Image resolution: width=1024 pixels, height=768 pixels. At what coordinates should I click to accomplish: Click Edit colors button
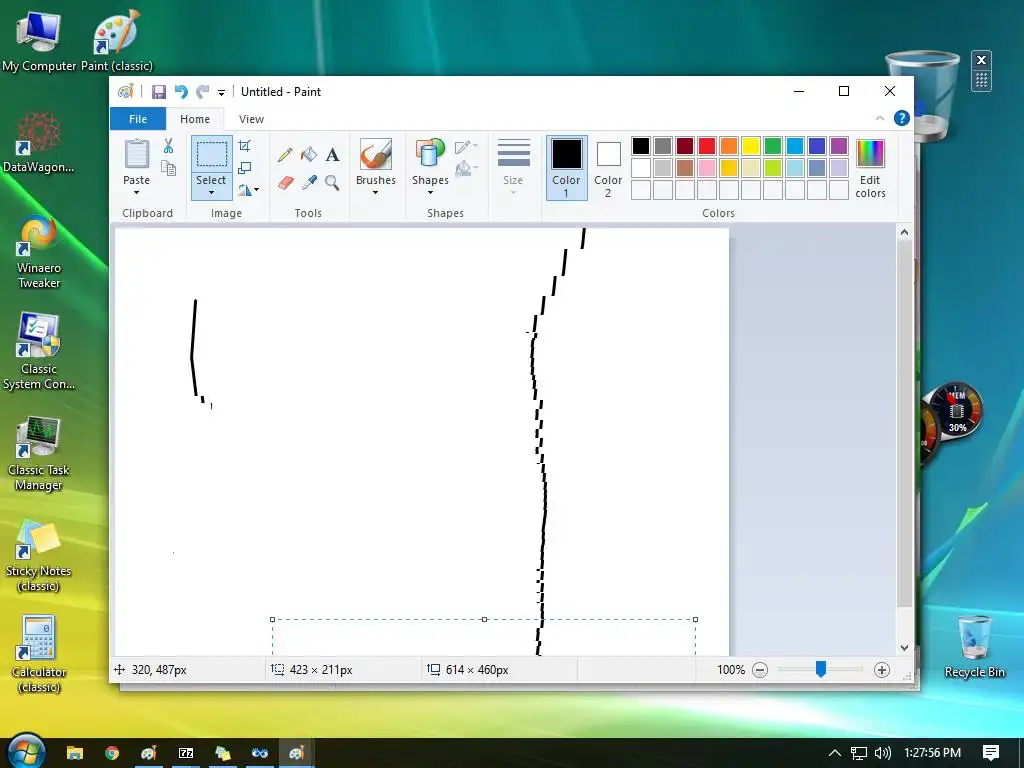pos(871,168)
